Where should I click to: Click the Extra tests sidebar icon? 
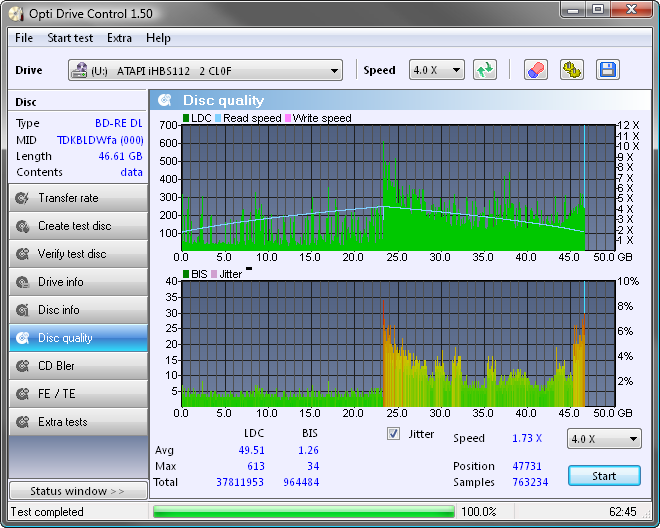coord(22,421)
